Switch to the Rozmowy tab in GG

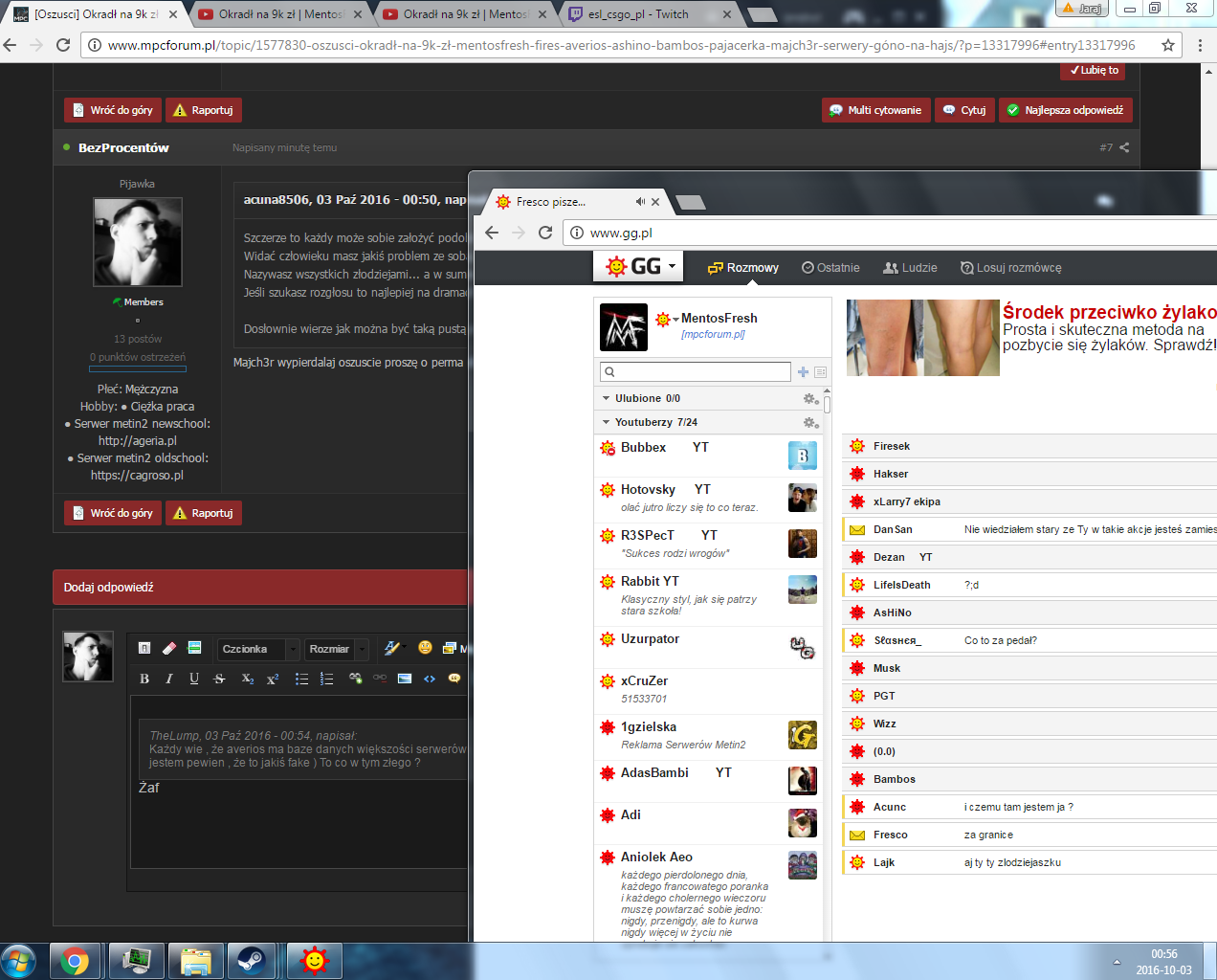(x=743, y=268)
